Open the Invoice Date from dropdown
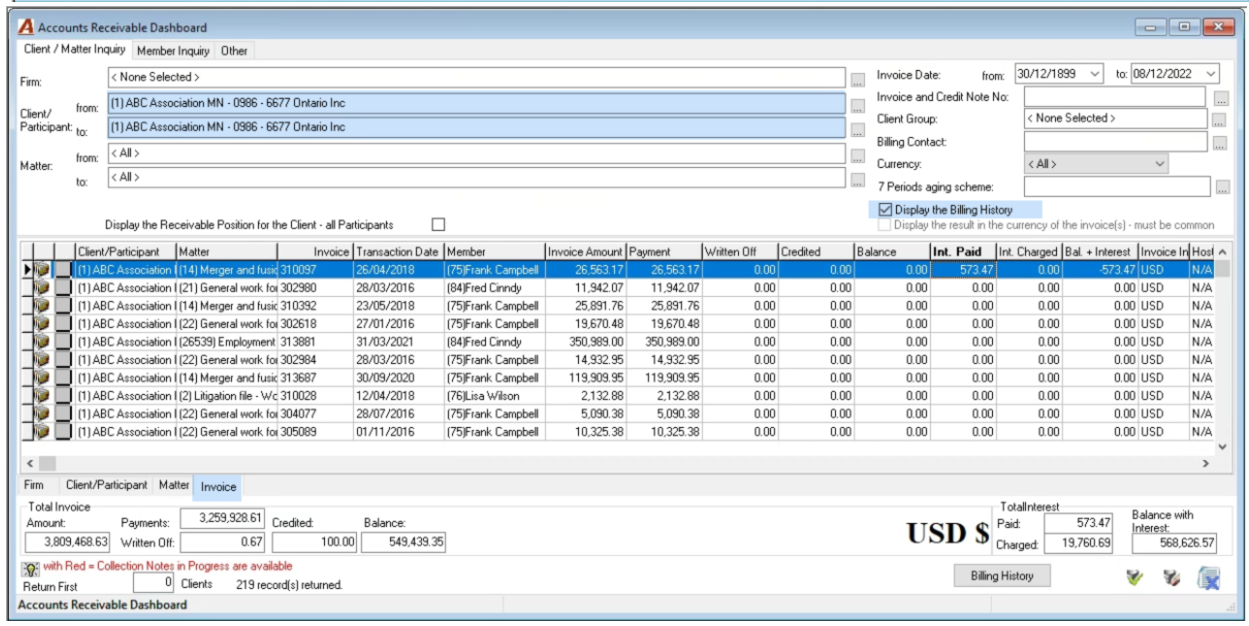The height and width of the screenshot is (626, 1249). (1093, 74)
